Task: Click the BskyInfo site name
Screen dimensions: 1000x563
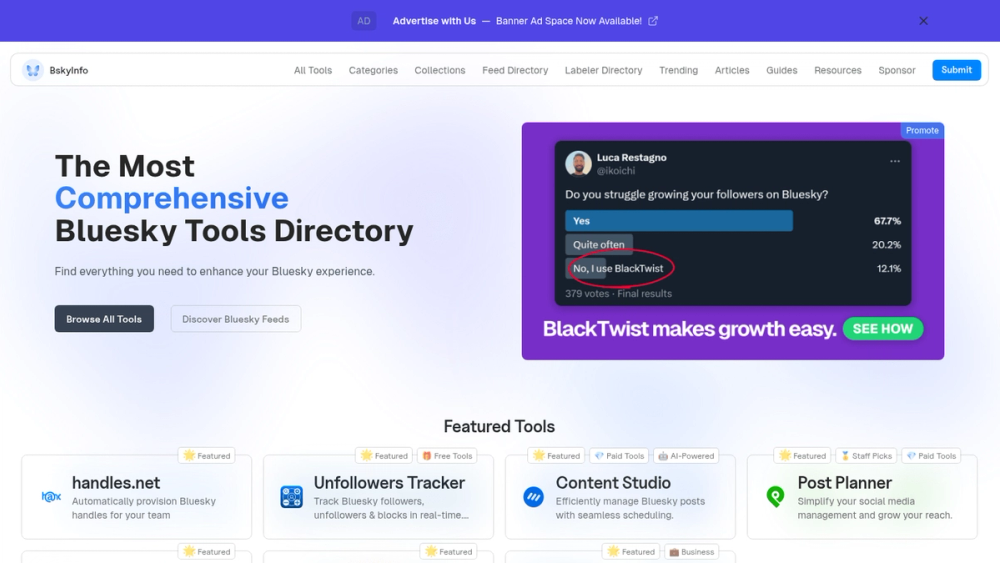Action: pyautogui.click(x=69, y=70)
